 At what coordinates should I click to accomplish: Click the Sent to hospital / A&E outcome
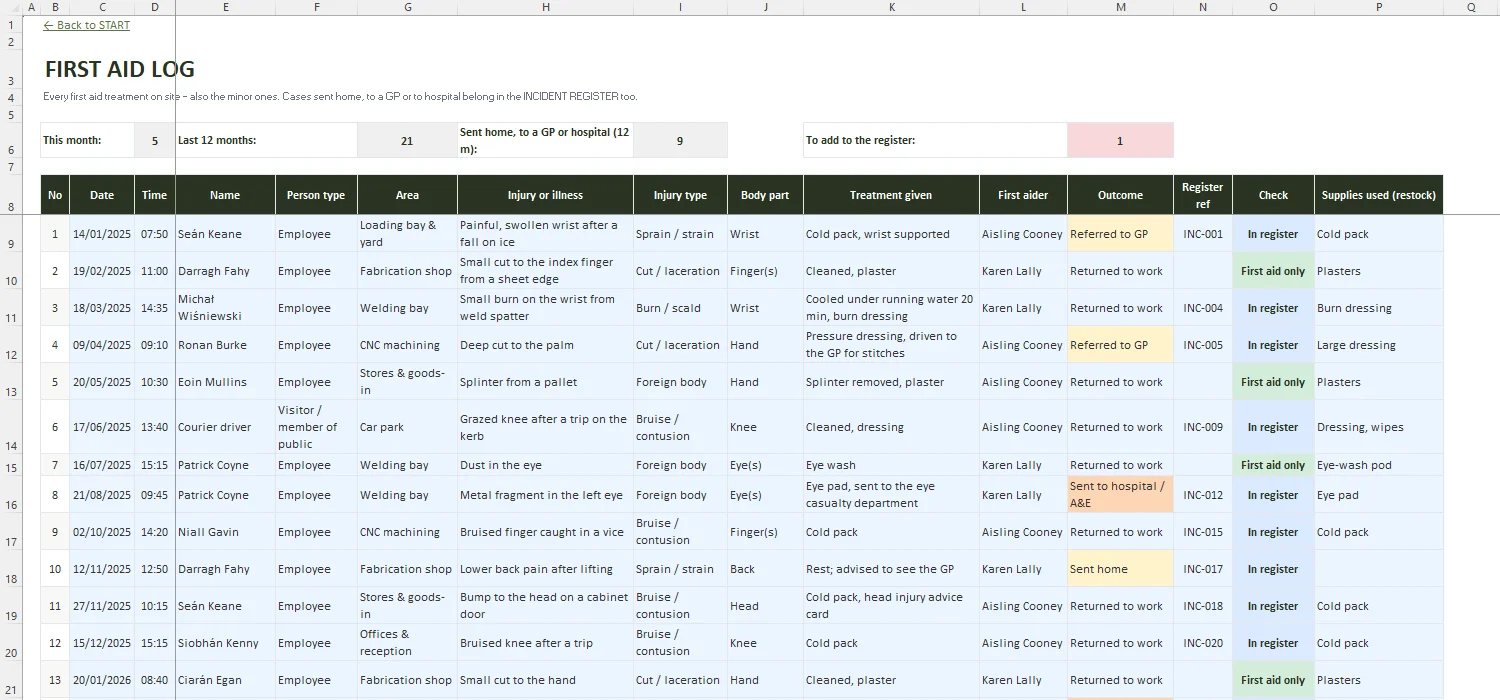(1120, 495)
